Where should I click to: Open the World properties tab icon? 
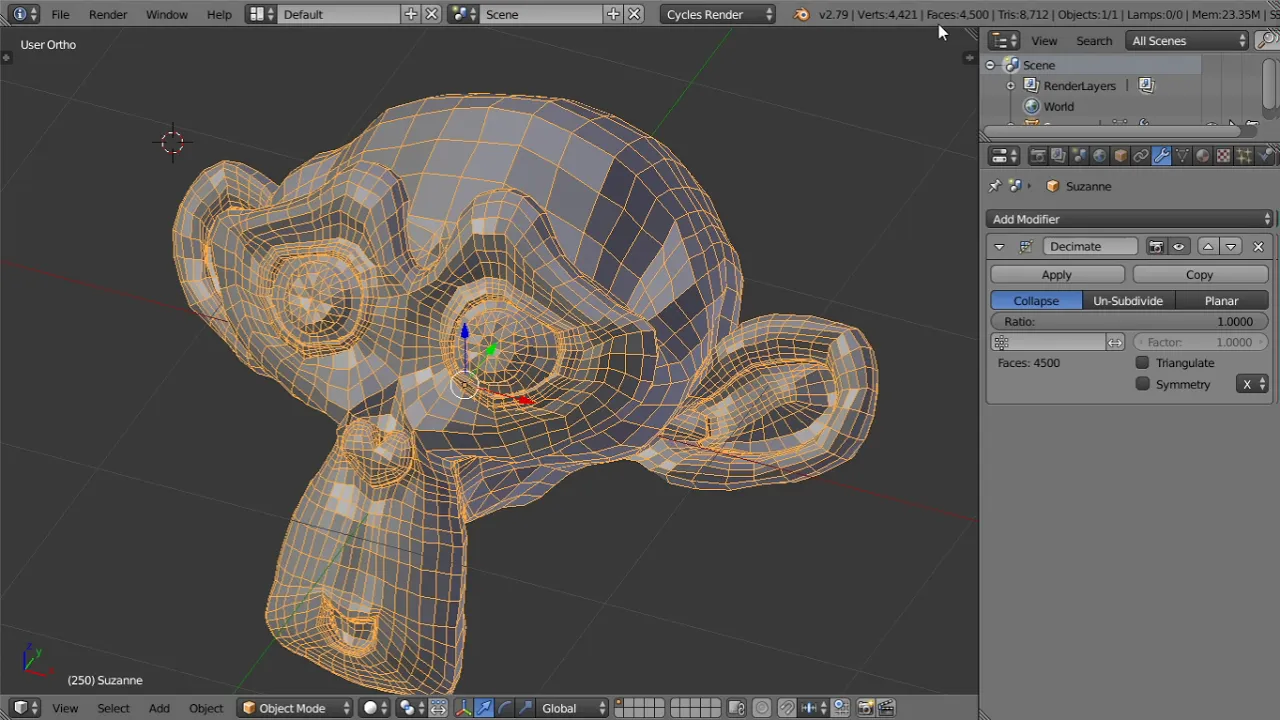[x=1099, y=156]
